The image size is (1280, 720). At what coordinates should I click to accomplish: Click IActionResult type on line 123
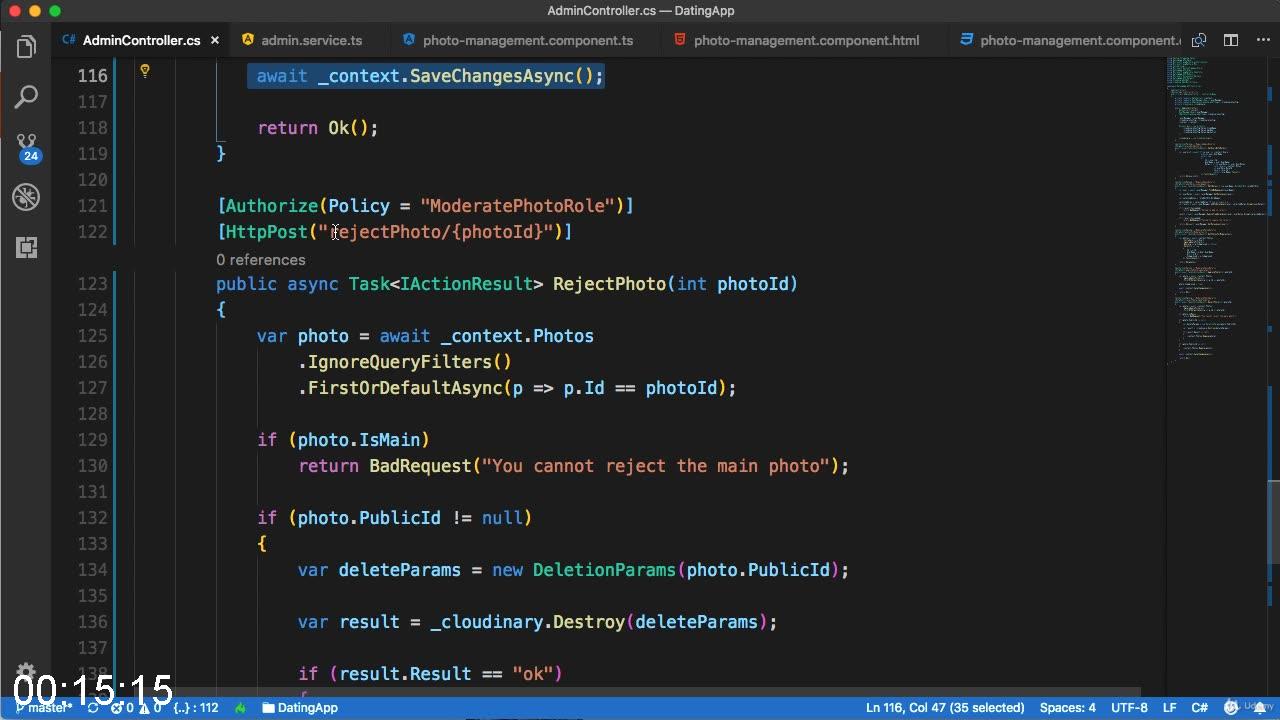(x=466, y=284)
